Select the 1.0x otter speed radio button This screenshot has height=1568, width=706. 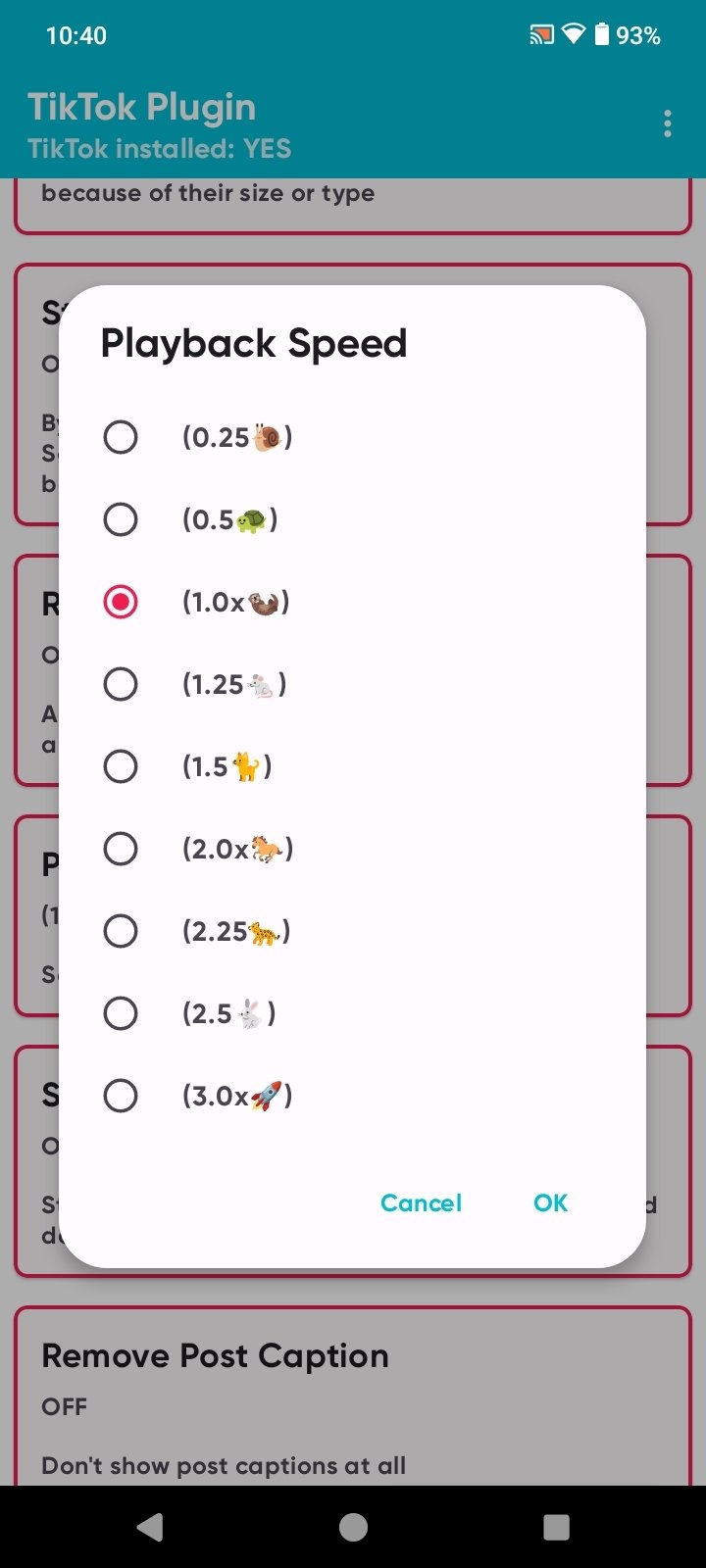121,602
